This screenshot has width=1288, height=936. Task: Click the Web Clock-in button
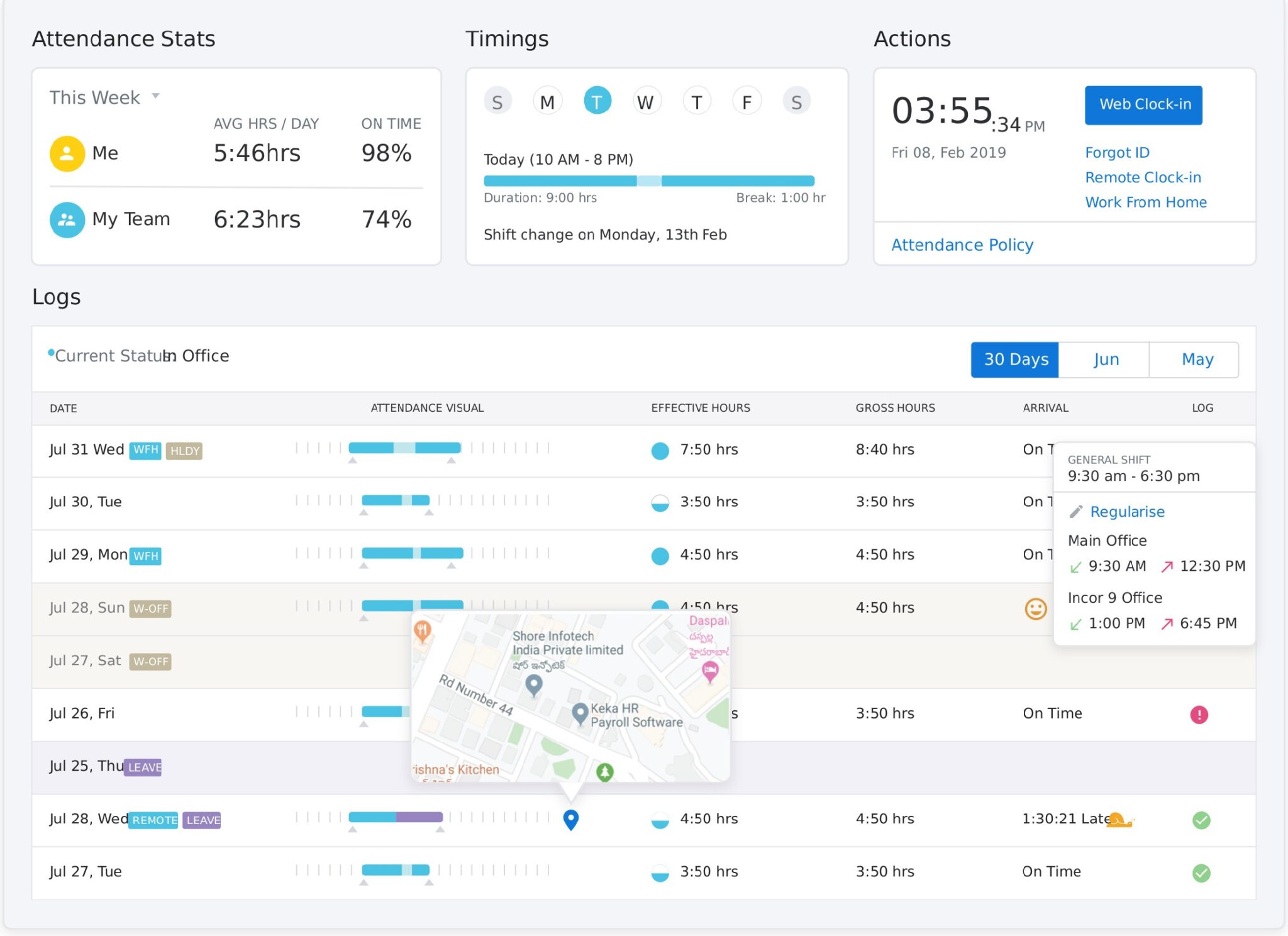(x=1143, y=105)
